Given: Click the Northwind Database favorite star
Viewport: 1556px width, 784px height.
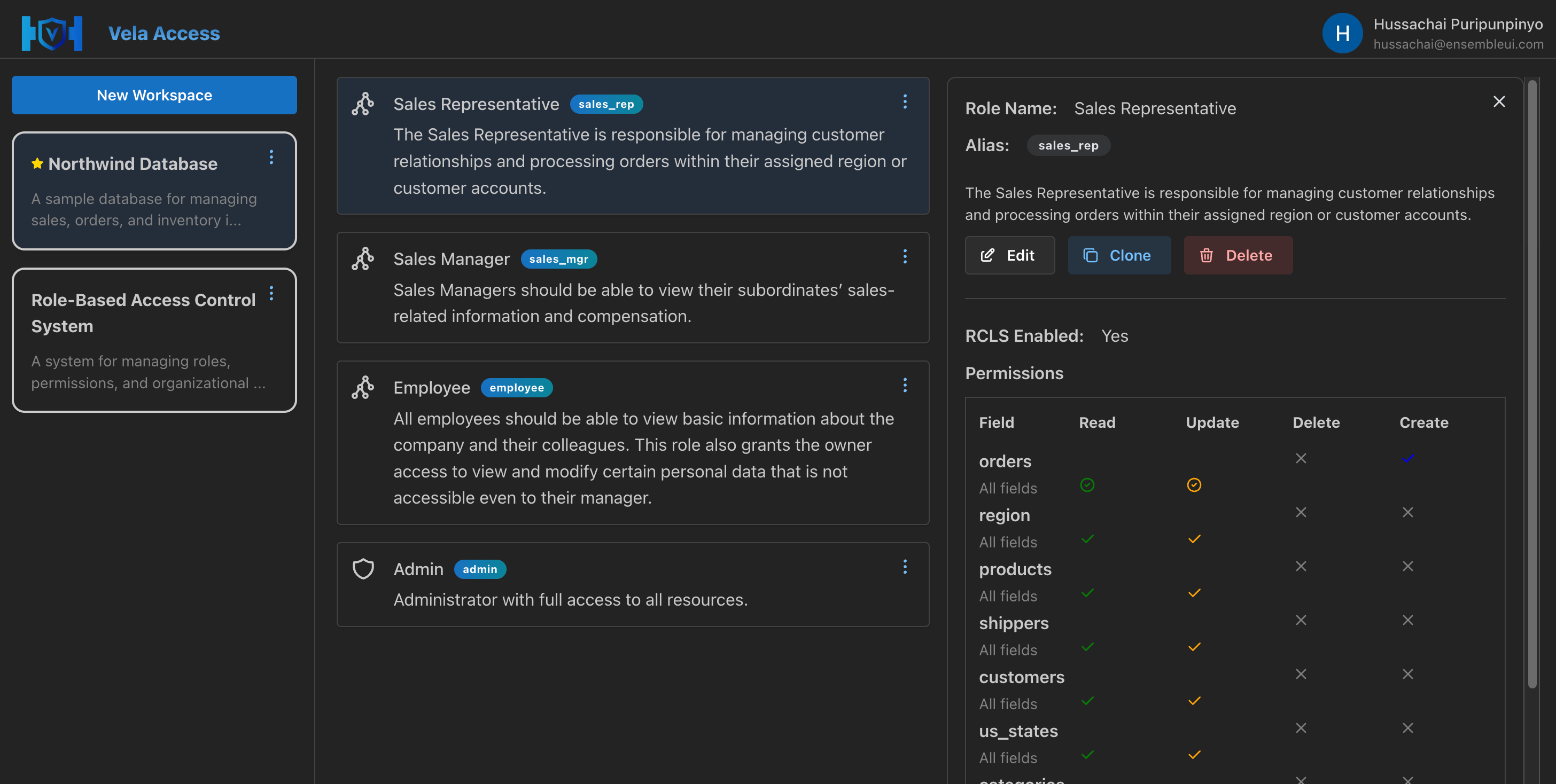Looking at the screenshot, I should [37, 163].
